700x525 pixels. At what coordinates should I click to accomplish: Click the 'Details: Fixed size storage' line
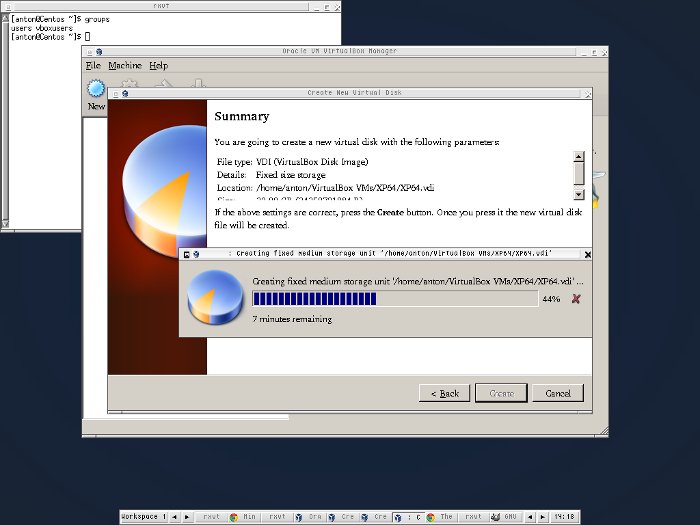(271, 175)
